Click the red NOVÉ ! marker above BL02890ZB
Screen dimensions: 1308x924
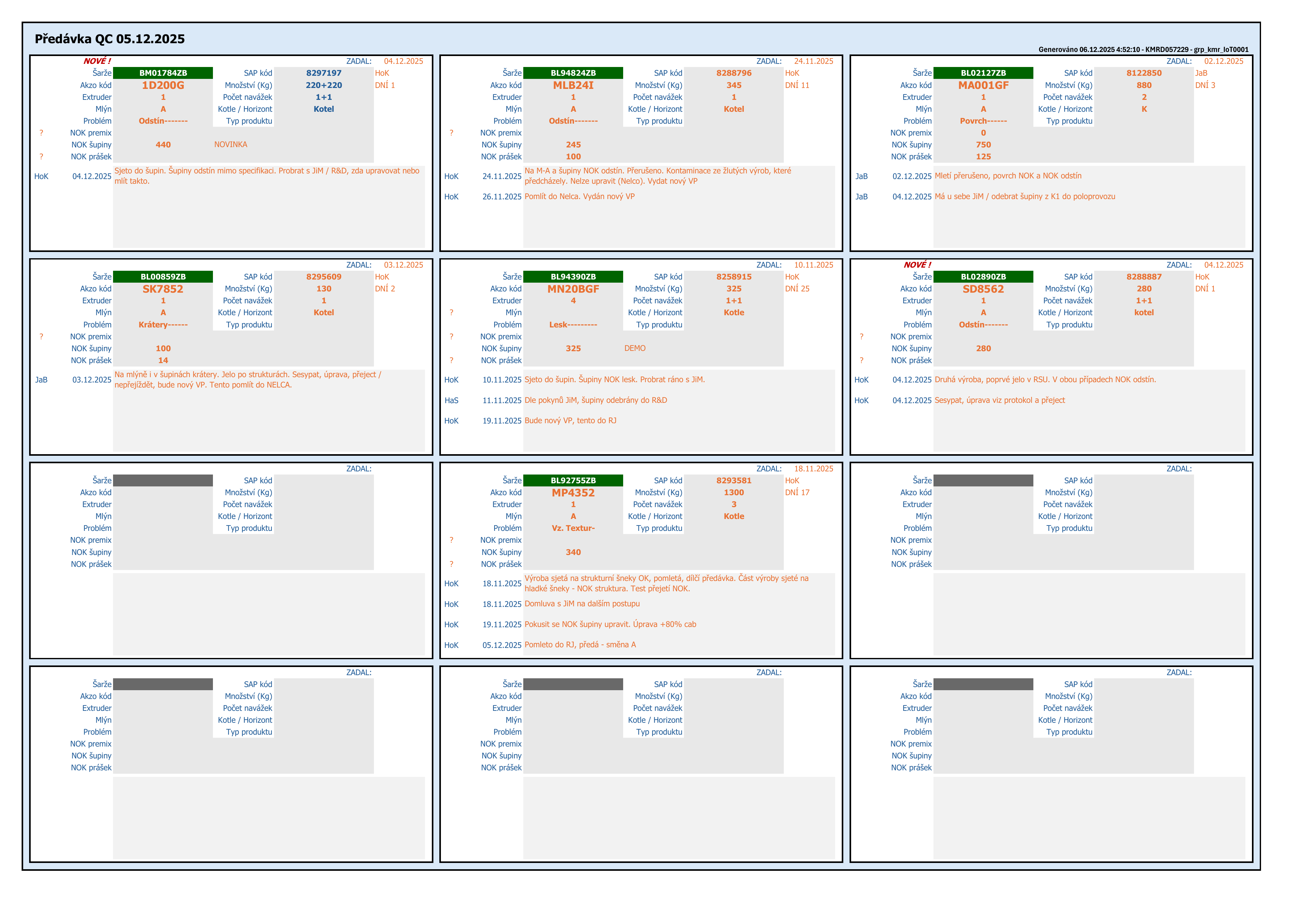(x=917, y=265)
